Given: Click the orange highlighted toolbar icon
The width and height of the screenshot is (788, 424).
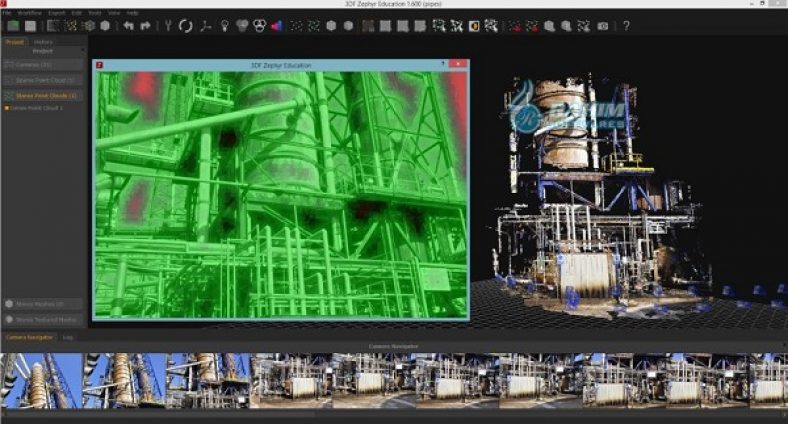Looking at the screenshot, I should [x=474, y=26].
